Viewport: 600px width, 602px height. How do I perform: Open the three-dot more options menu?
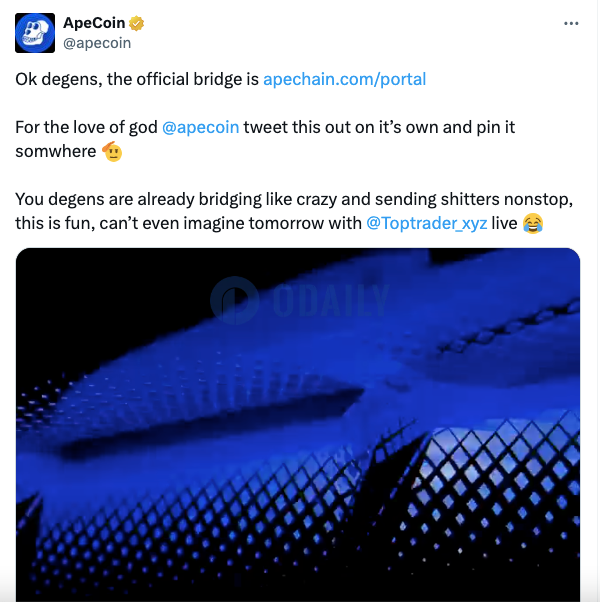571,23
